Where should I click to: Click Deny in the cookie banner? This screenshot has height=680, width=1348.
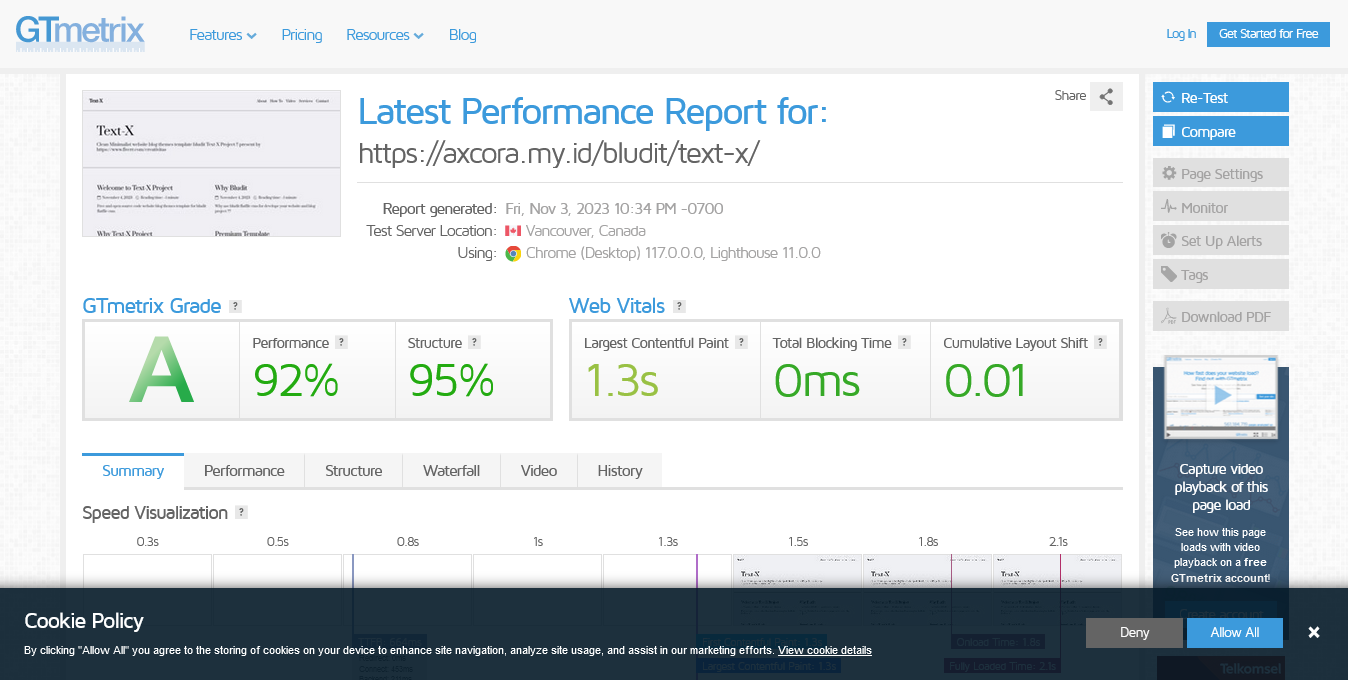[1134, 632]
